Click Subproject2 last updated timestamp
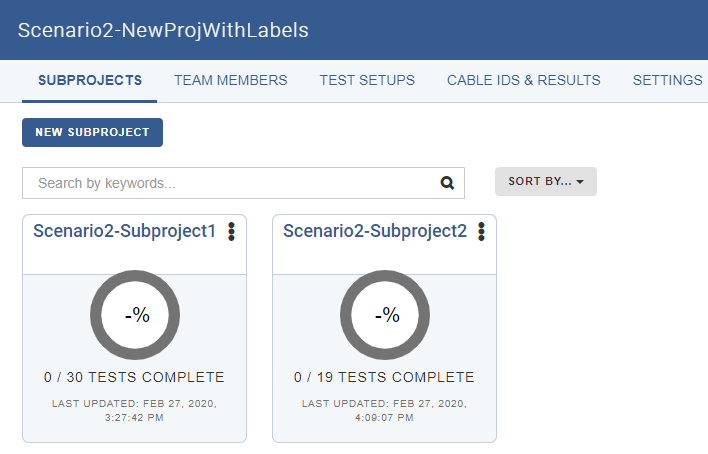This screenshot has width=708, height=454. tap(384, 411)
